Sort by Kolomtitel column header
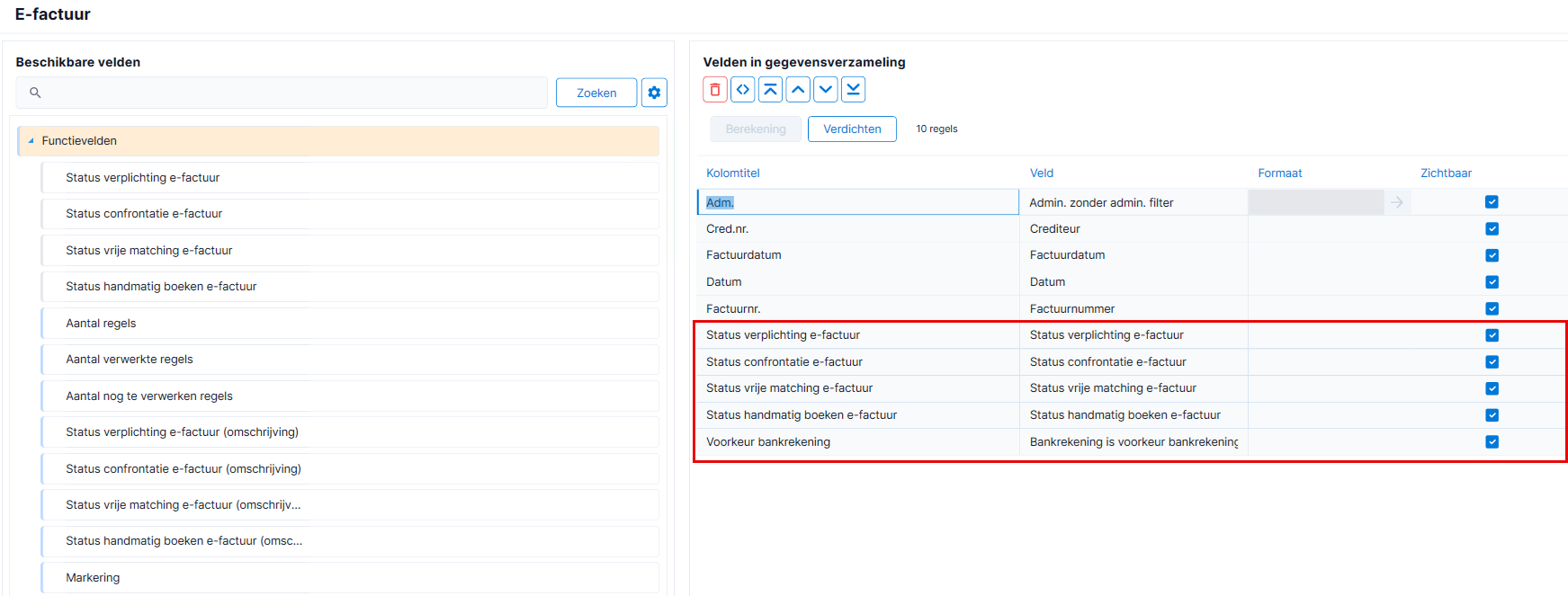The width and height of the screenshot is (1568, 596). pos(733,173)
